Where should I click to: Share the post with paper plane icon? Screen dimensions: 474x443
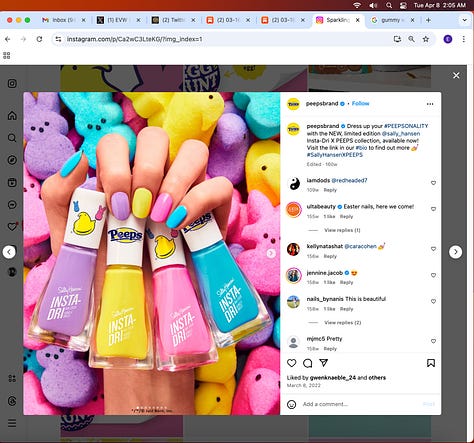tap(324, 363)
